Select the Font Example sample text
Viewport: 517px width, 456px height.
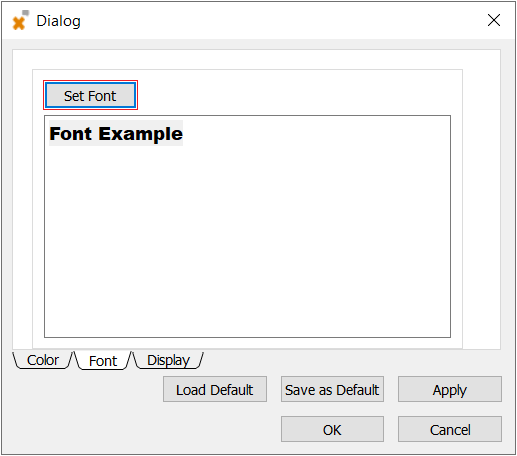pyautogui.click(x=116, y=133)
